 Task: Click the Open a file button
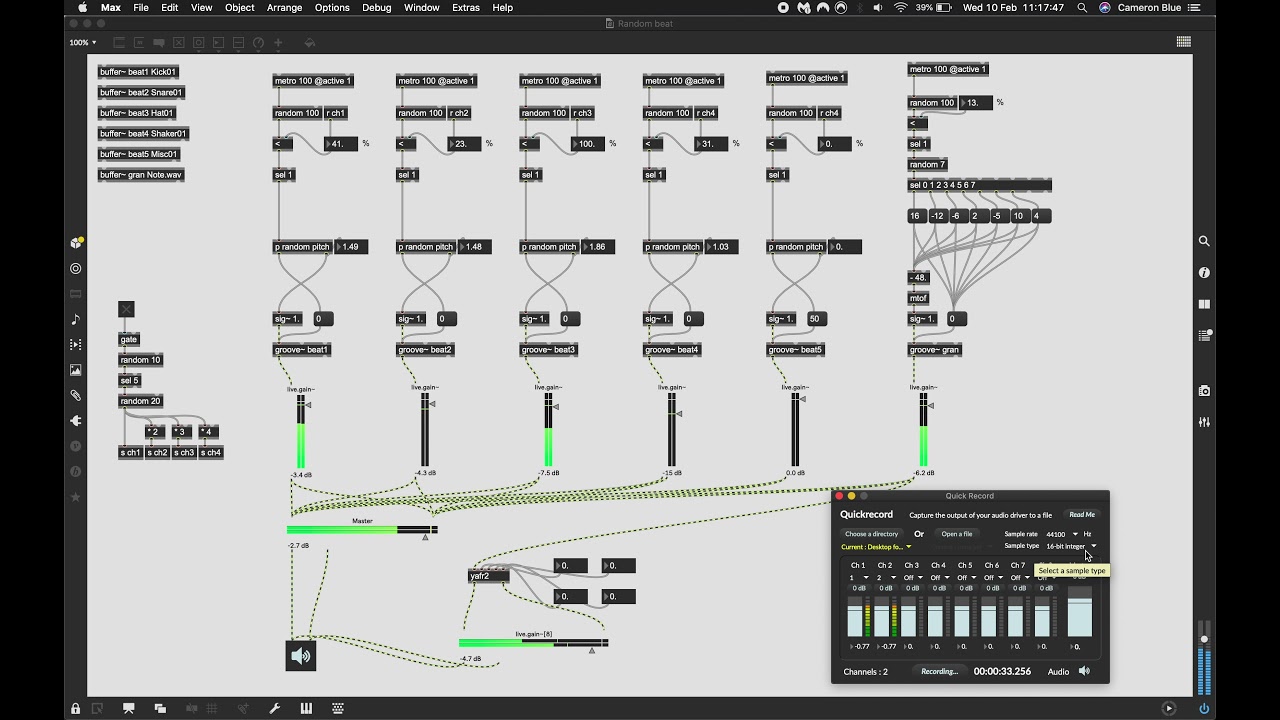click(957, 534)
